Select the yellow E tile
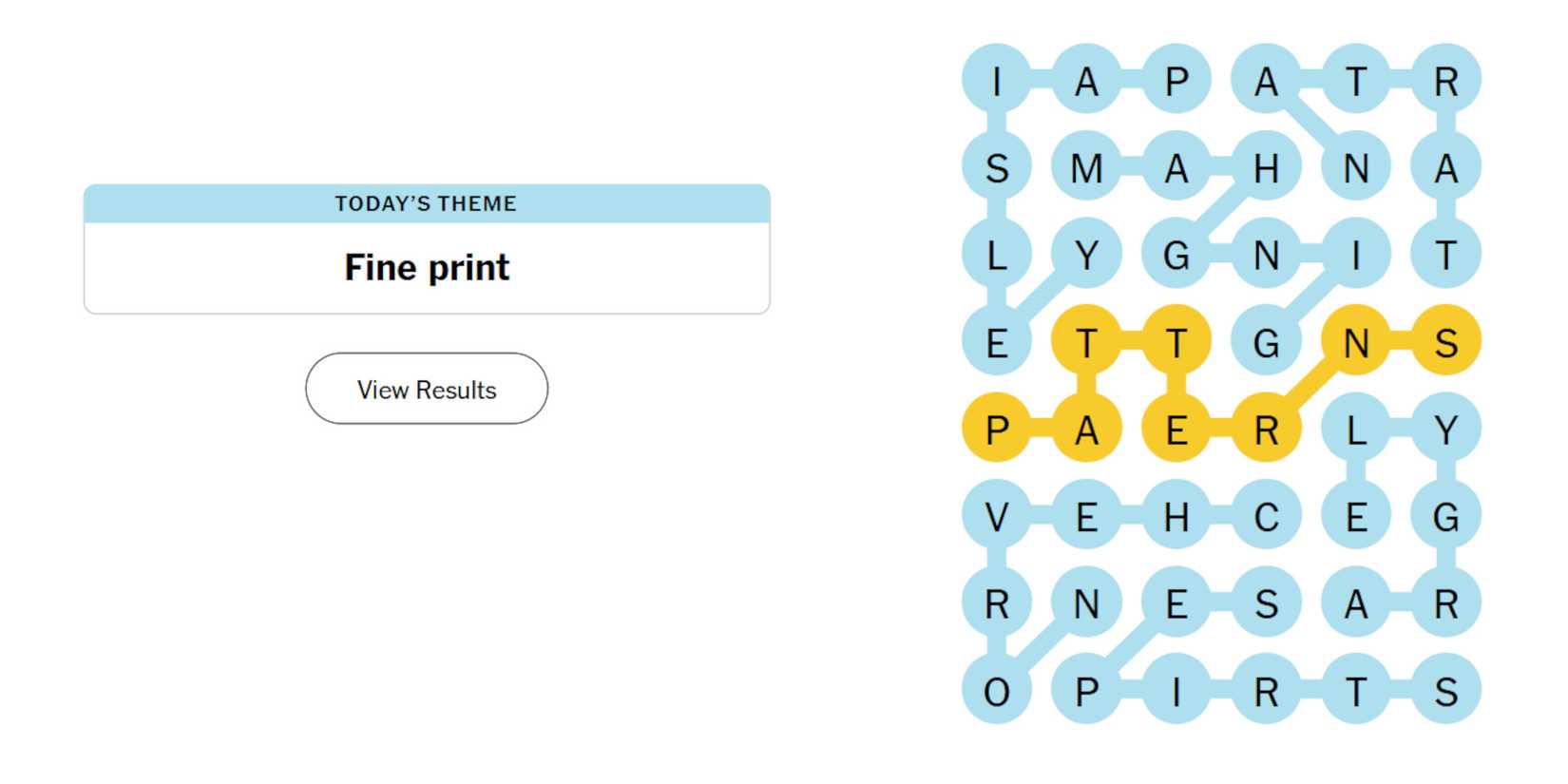Screen dimensions: 1568x784 (1177, 430)
